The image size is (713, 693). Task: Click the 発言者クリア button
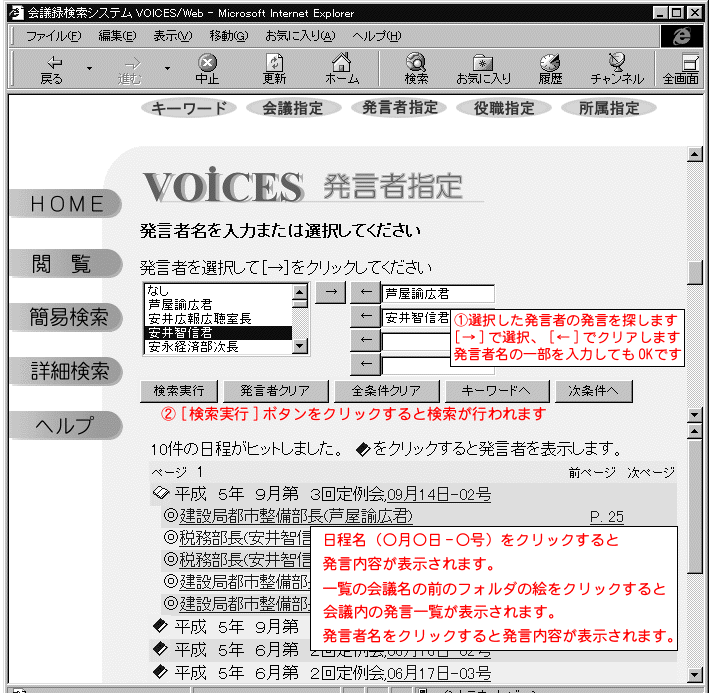tap(268, 390)
